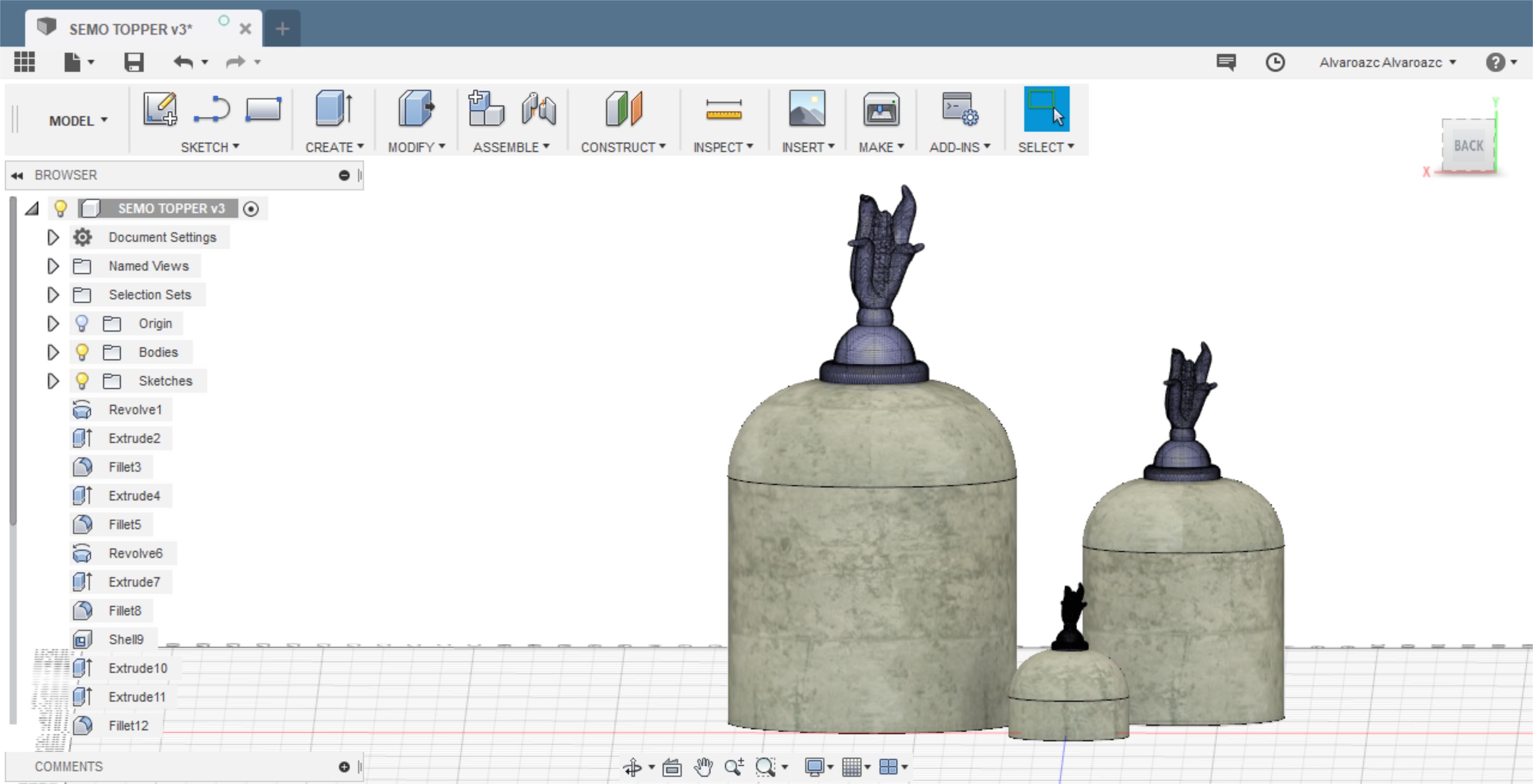Open the INSPECT menu
This screenshot has width=1533, height=784.
point(722,147)
